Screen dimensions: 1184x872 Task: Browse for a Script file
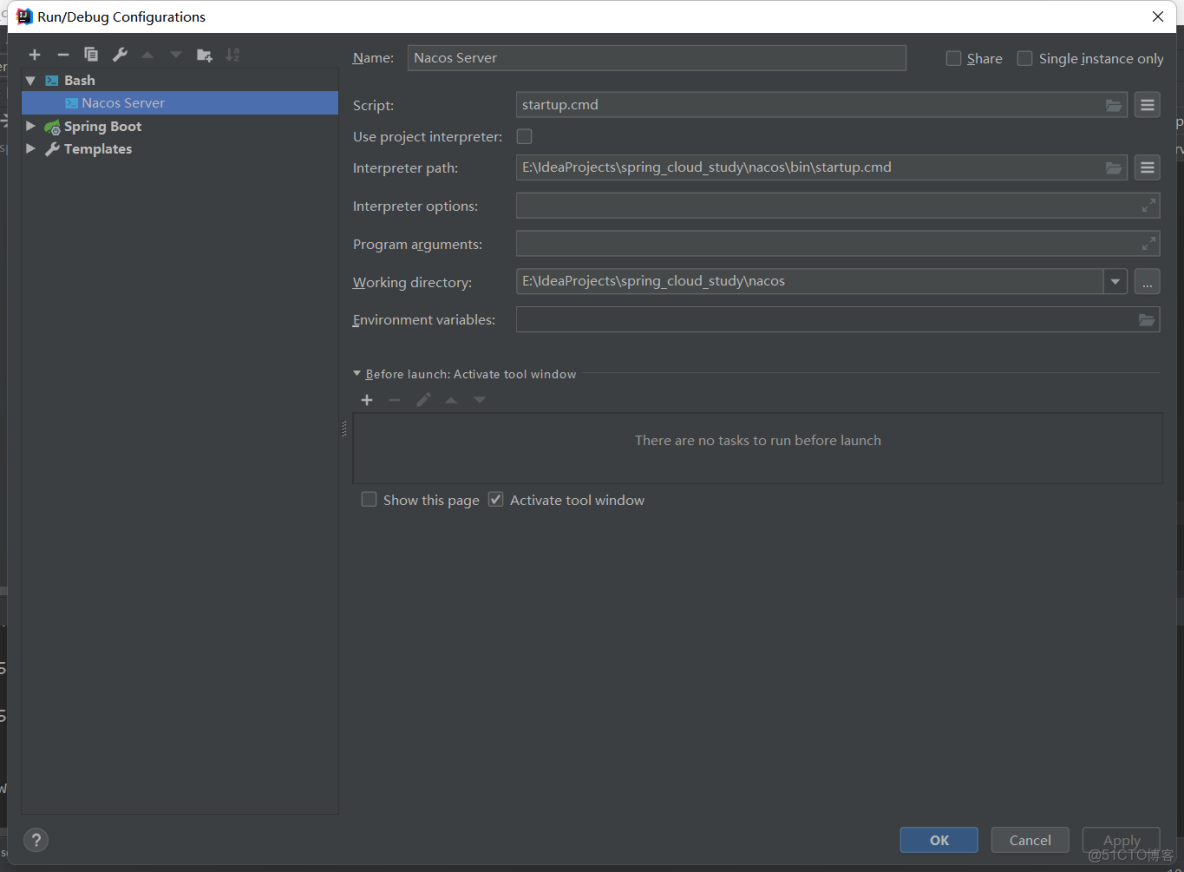point(1114,104)
